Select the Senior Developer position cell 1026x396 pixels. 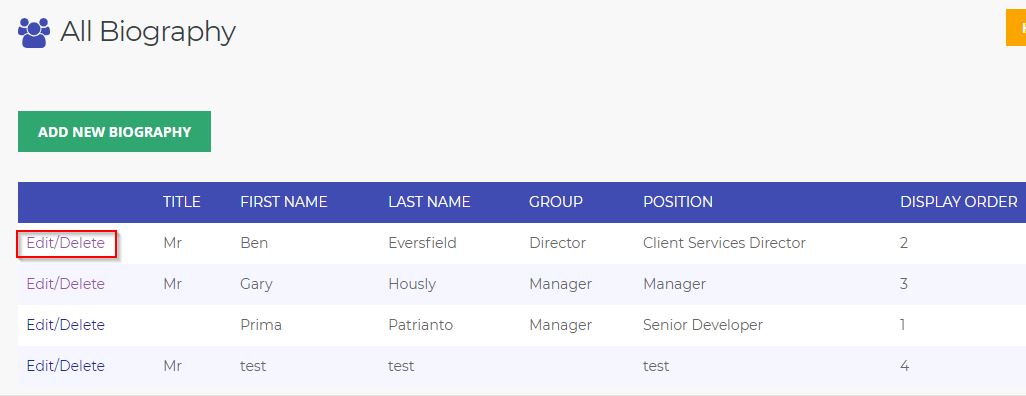pos(703,325)
